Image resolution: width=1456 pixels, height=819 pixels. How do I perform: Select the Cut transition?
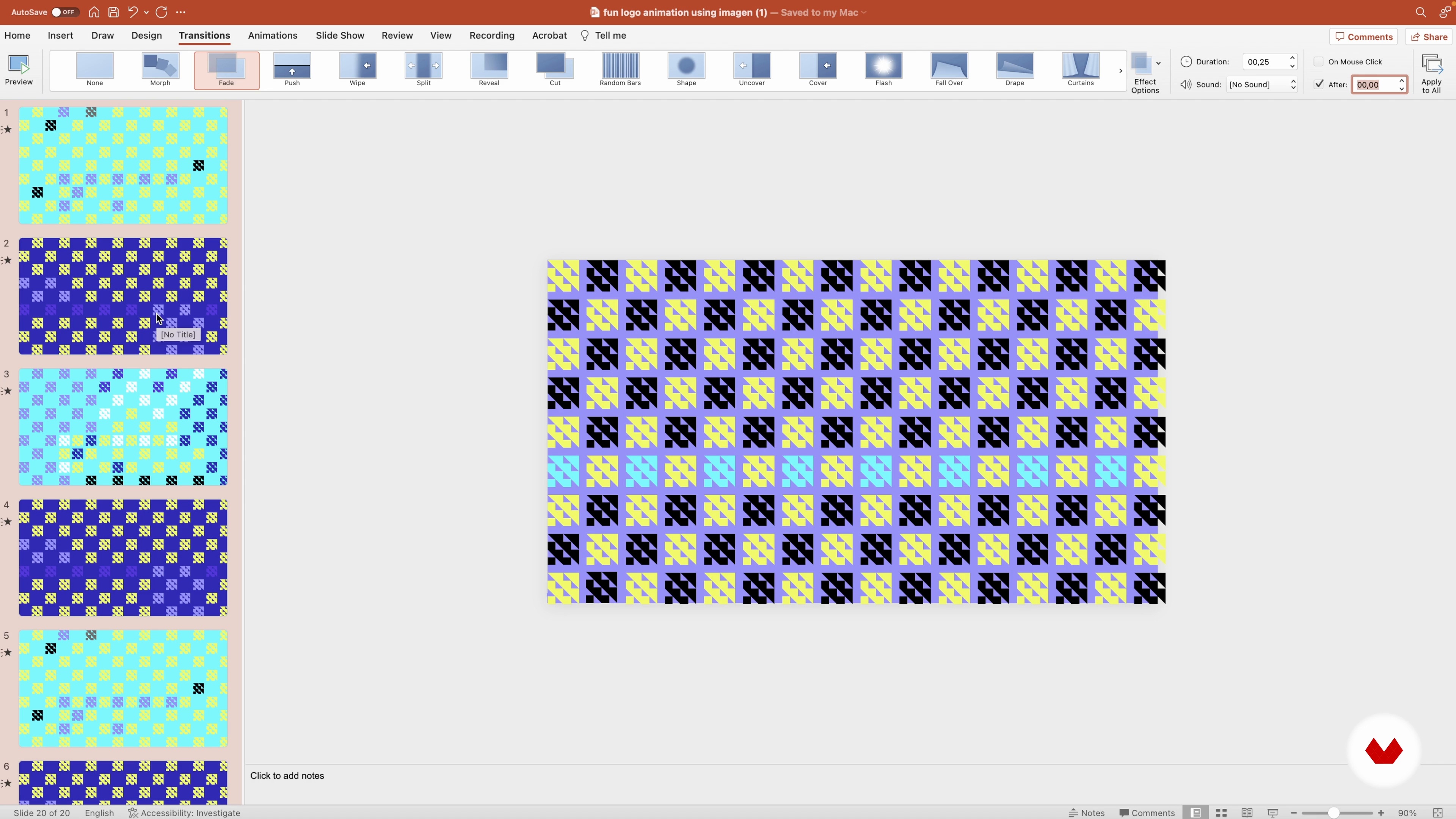[554, 70]
